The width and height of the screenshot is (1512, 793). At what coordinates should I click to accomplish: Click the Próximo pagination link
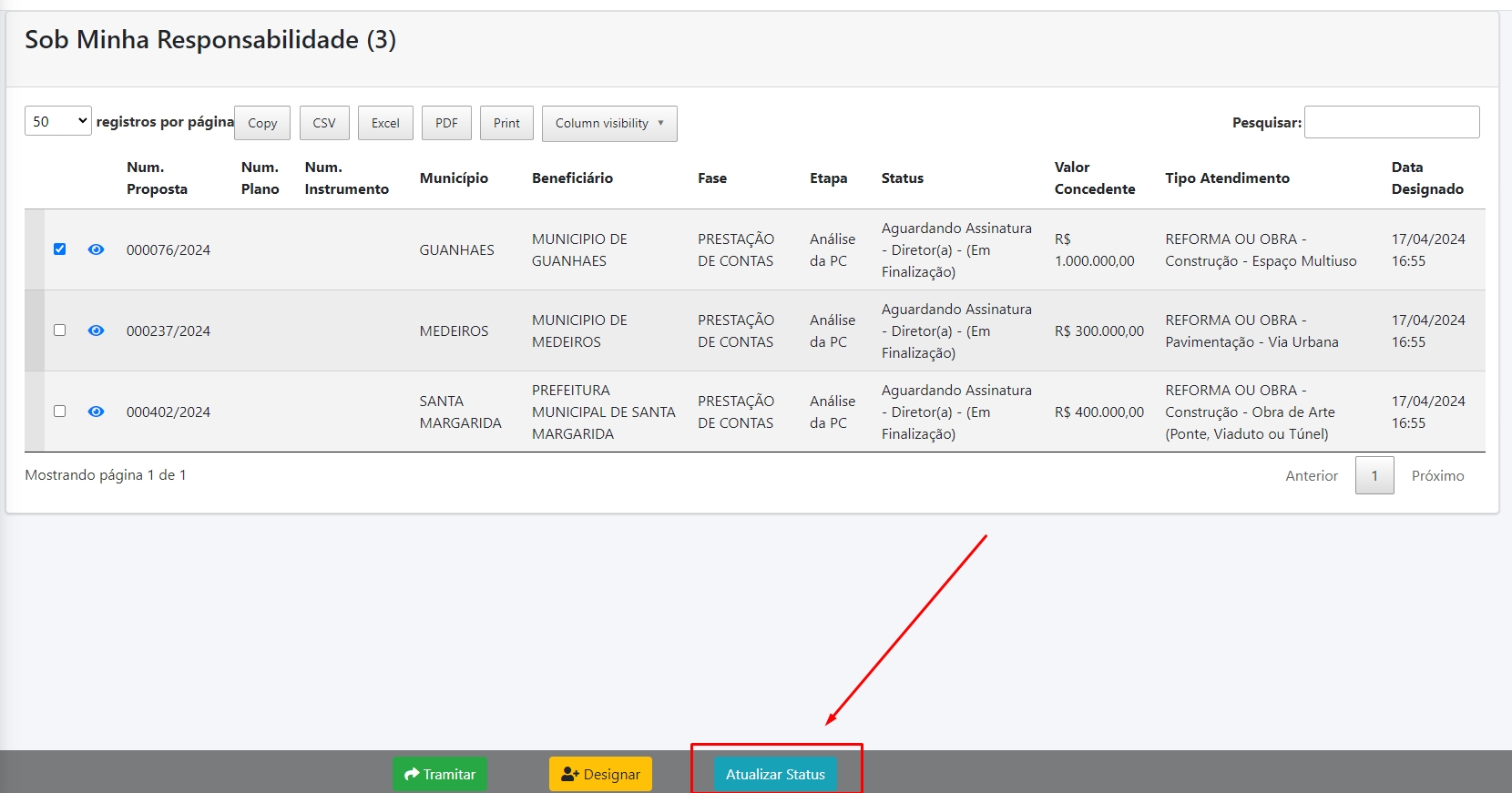[1437, 475]
